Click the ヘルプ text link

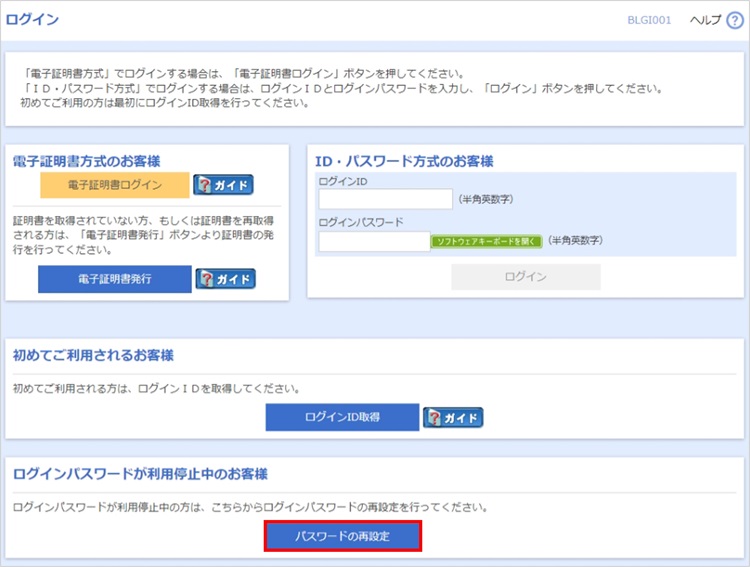(705, 21)
